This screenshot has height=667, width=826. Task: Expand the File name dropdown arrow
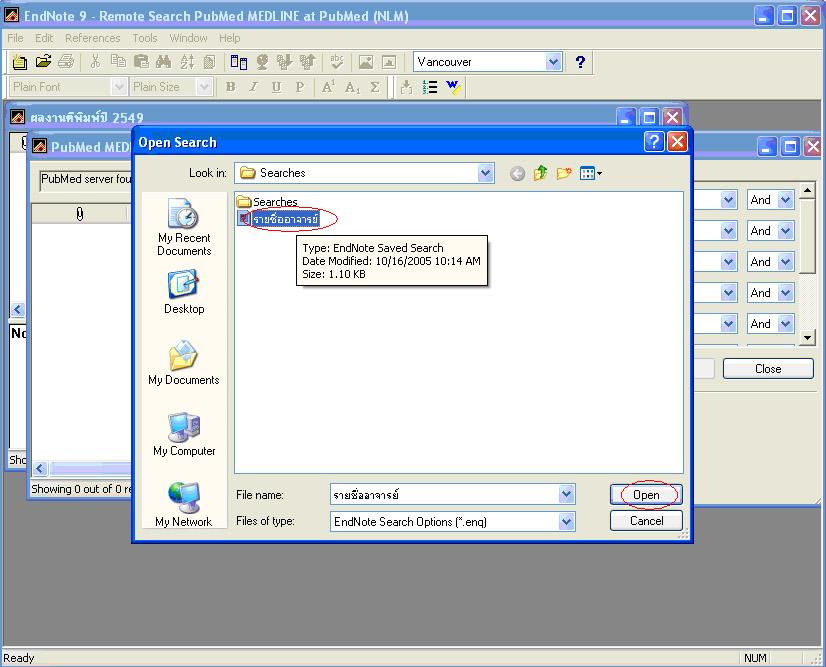(566, 494)
